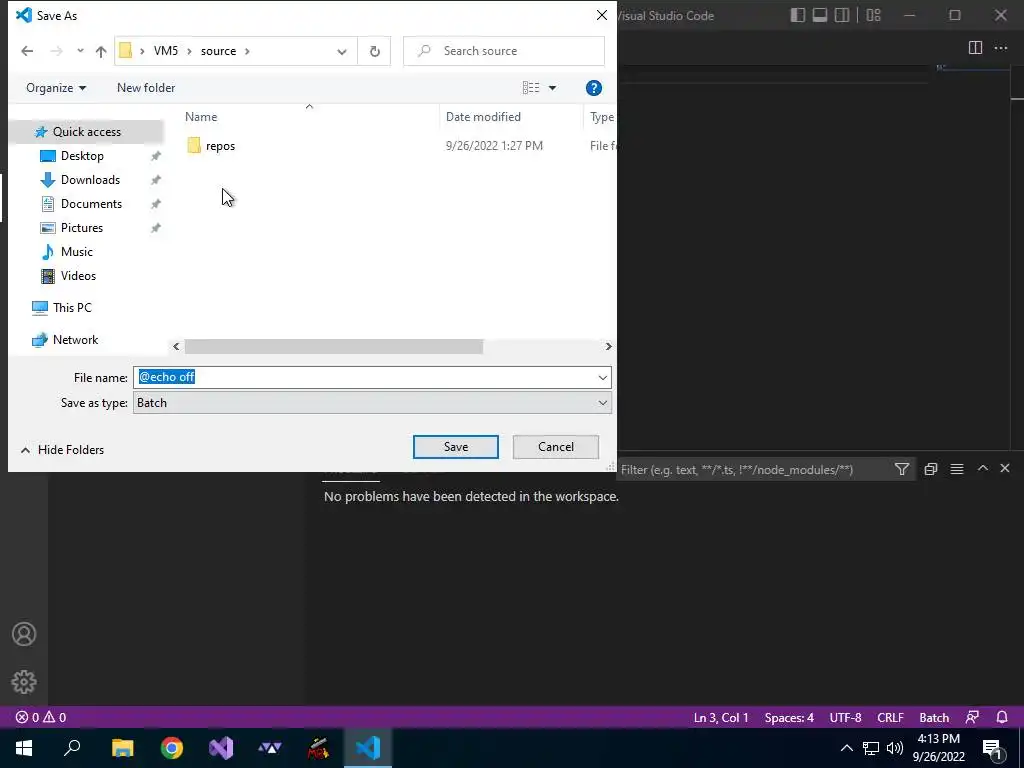
Task: Open Windows taskbar search
Action: 72,748
